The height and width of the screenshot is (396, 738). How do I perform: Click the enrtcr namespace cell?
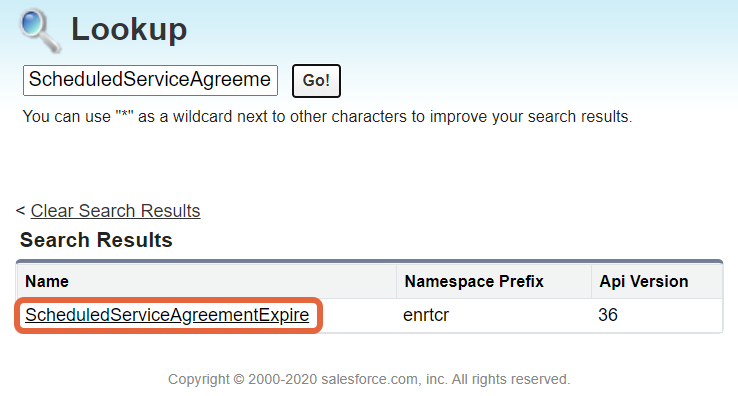click(426, 315)
